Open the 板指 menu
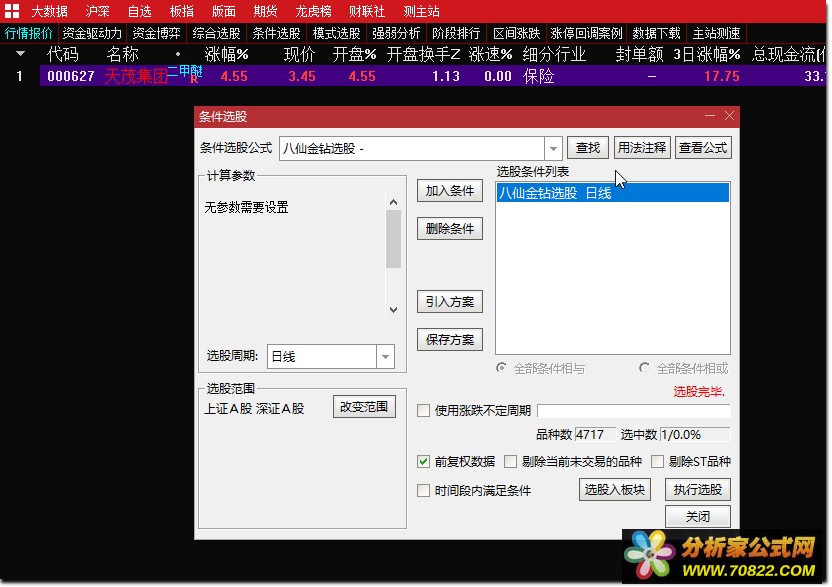The height and width of the screenshot is (587, 832). pyautogui.click(x=181, y=11)
